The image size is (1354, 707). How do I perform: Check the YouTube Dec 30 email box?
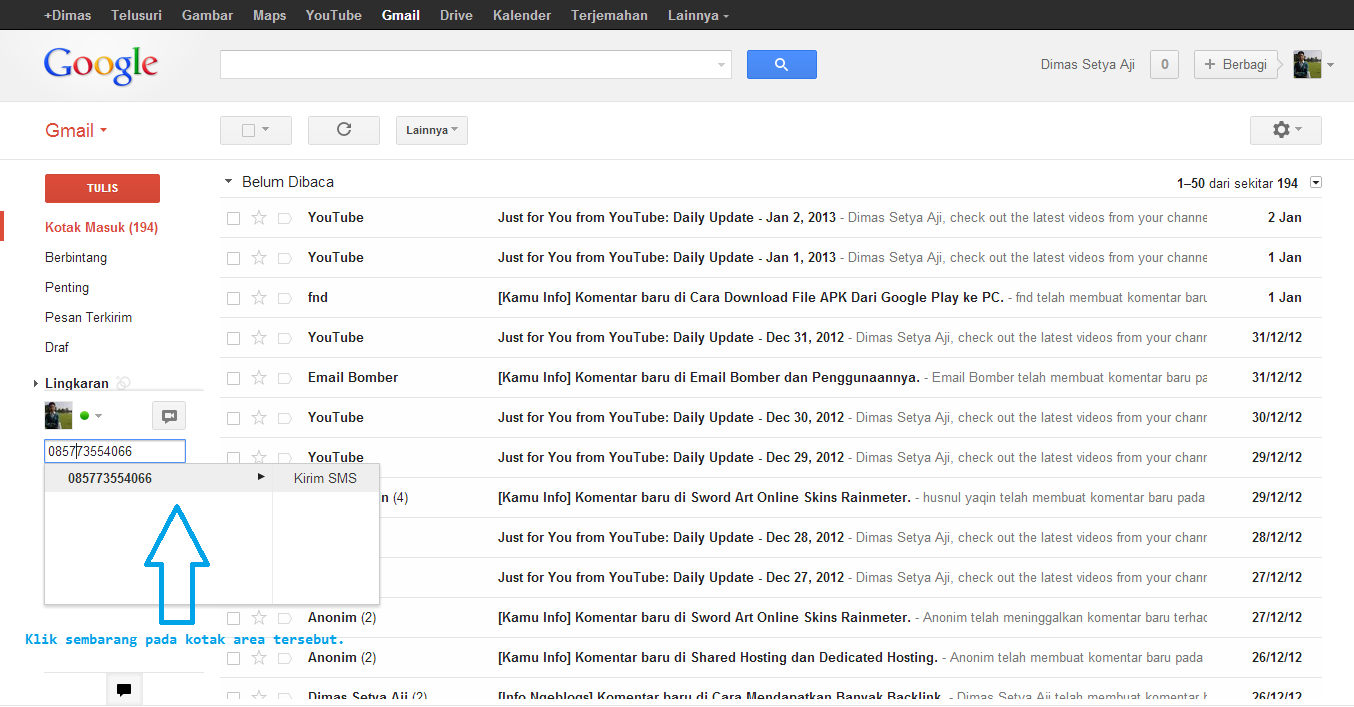pyautogui.click(x=233, y=418)
